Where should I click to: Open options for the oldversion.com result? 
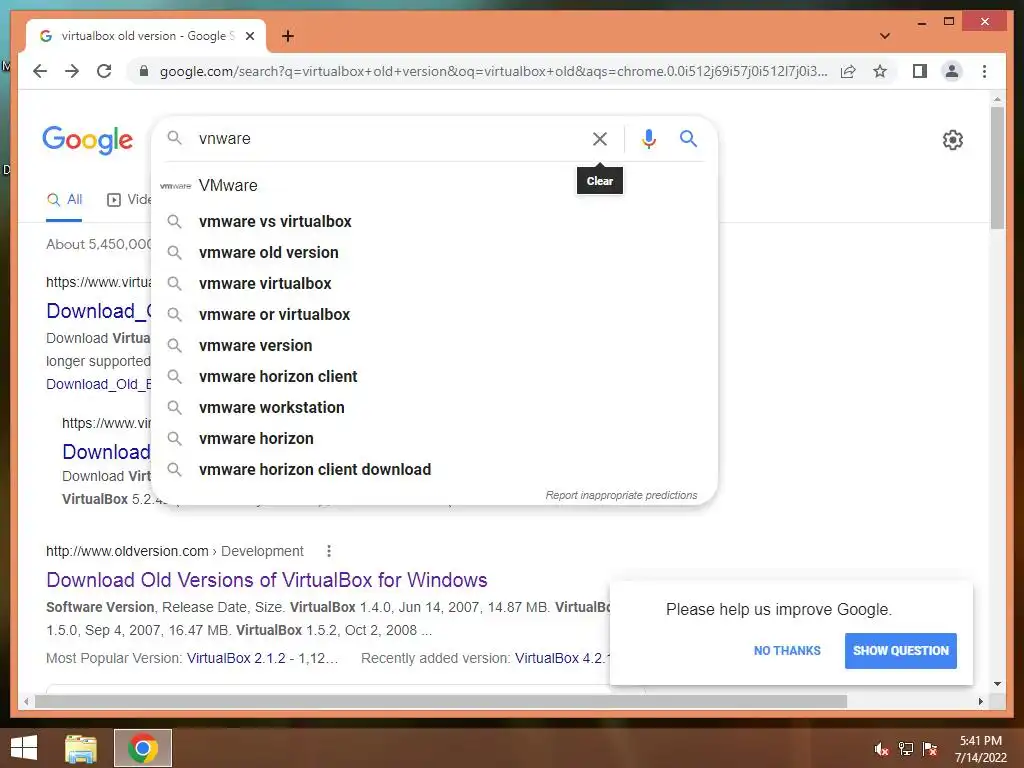tap(328, 551)
